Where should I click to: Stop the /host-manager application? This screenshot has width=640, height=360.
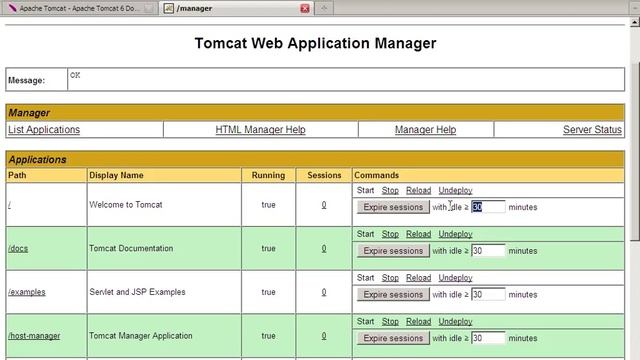(390, 322)
